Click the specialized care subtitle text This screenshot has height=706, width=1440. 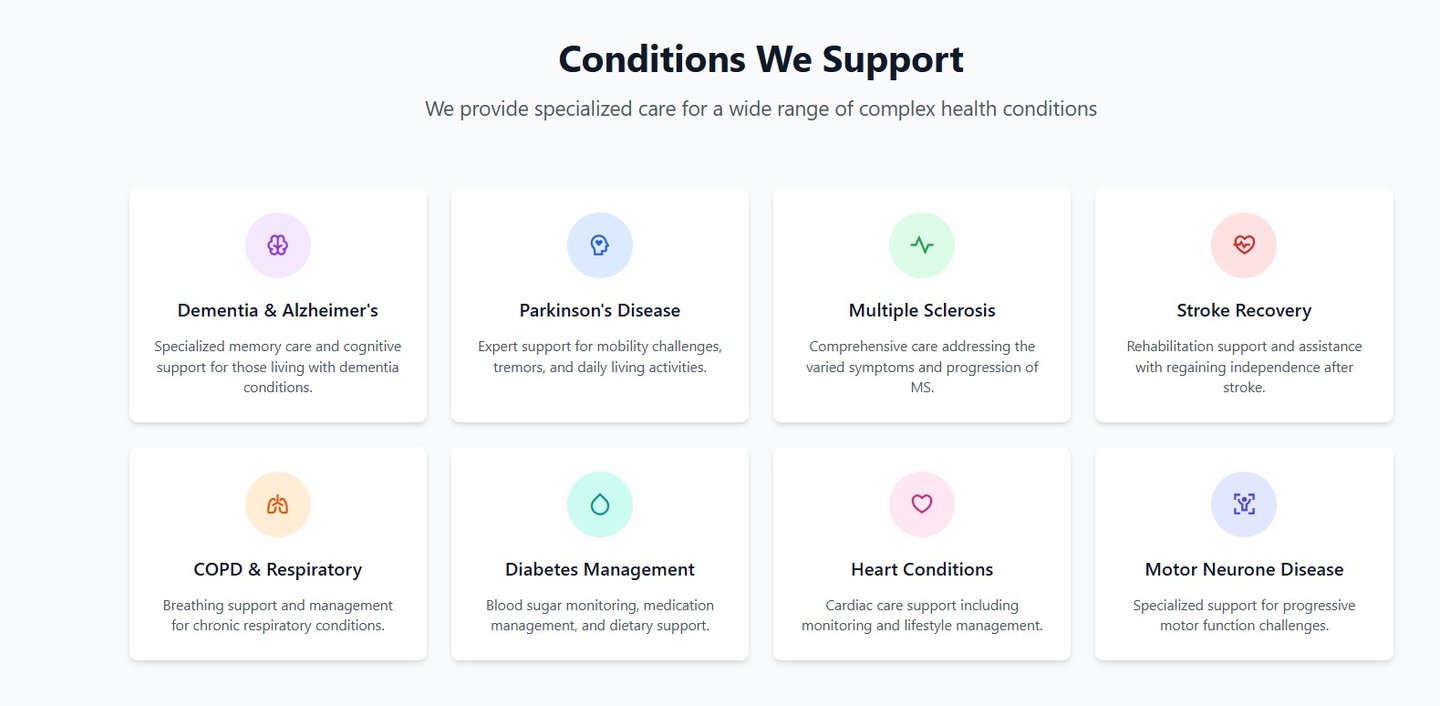pos(761,109)
